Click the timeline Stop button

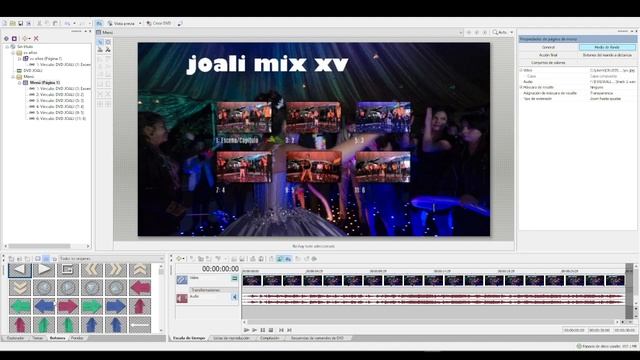271,330
